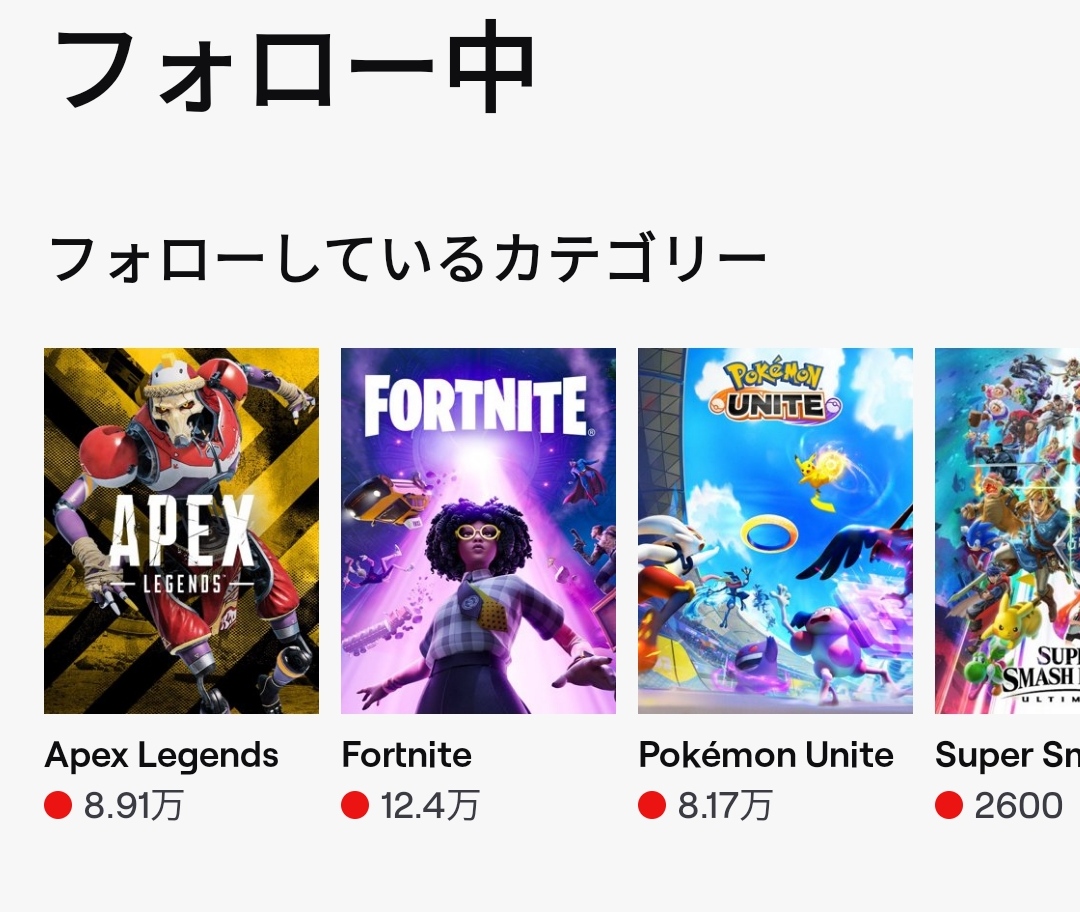Screen dimensions: 1080x912
Task: Click the Fortnite category title text
Action: (x=406, y=755)
